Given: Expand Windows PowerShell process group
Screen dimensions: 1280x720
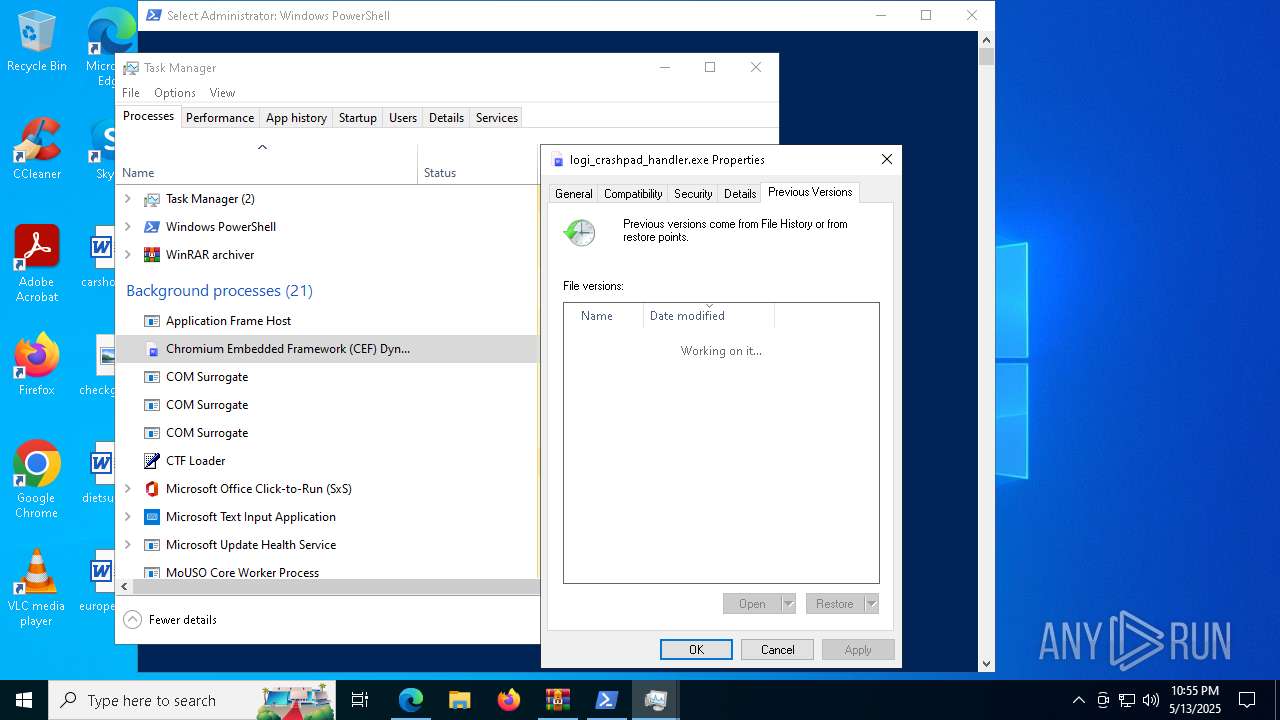Looking at the screenshot, I should (x=128, y=227).
